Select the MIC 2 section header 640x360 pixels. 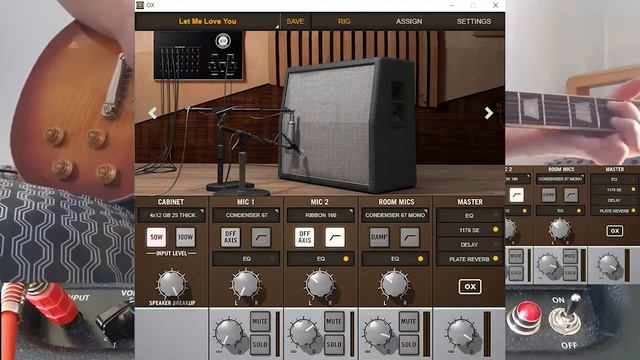320,202
